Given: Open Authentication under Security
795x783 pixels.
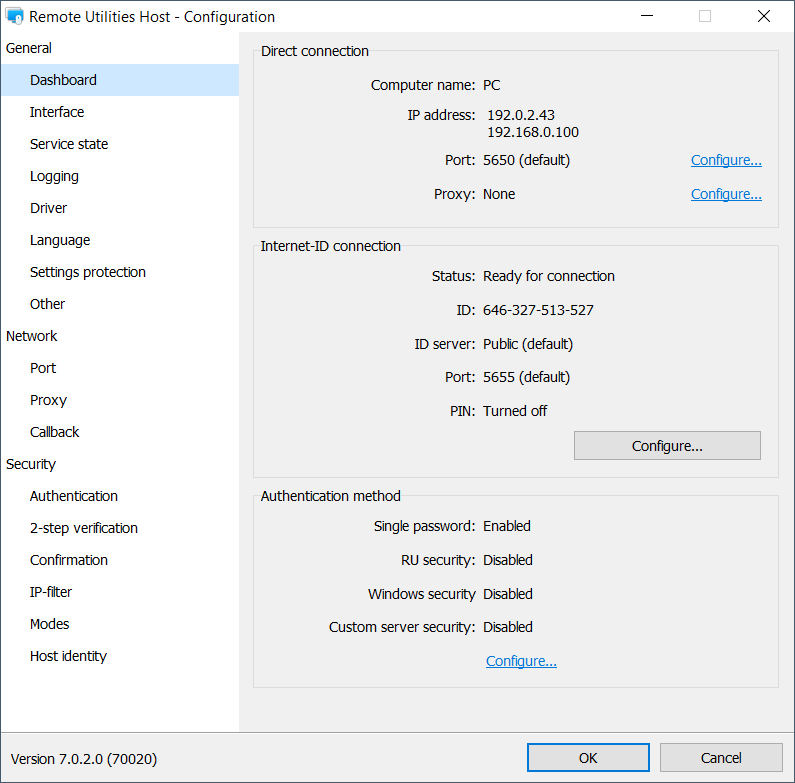Looking at the screenshot, I should pos(74,496).
